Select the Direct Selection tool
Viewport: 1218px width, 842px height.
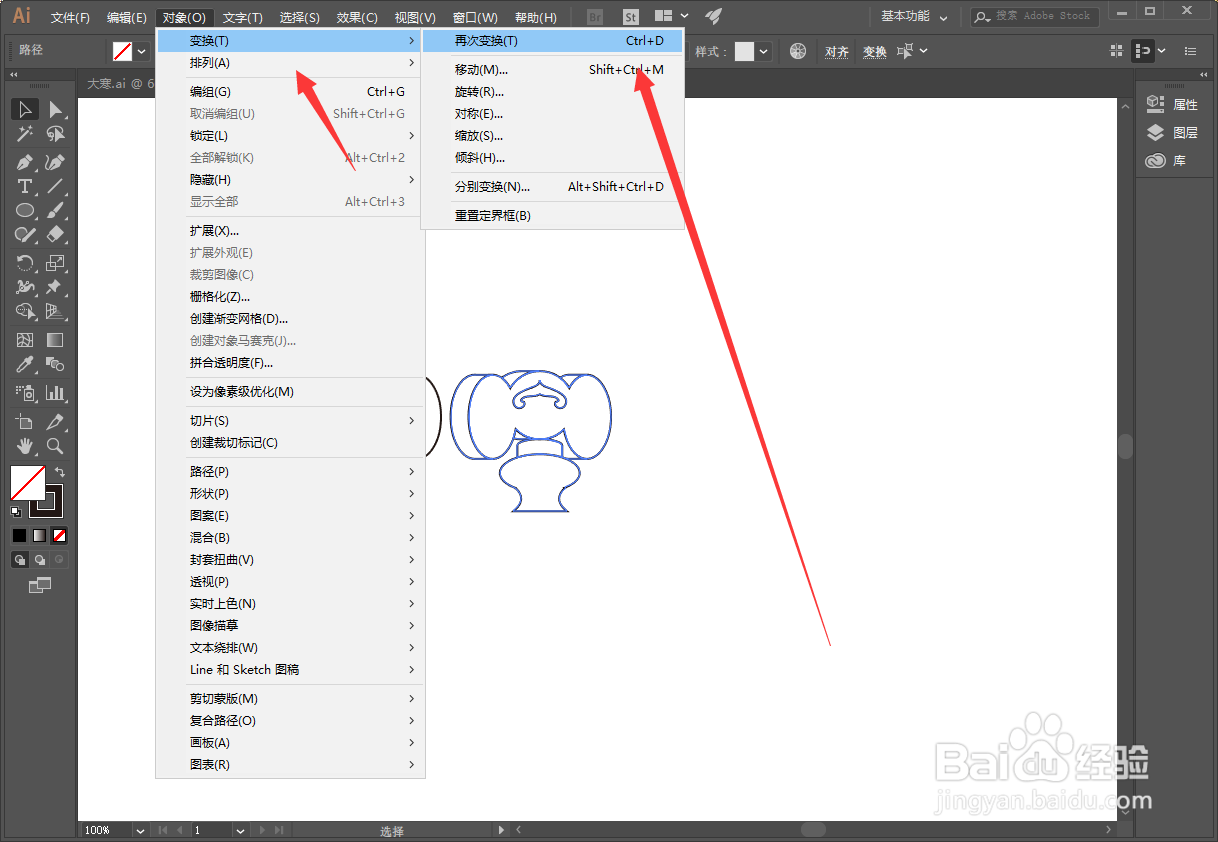pyautogui.click(x=55, y=109)
